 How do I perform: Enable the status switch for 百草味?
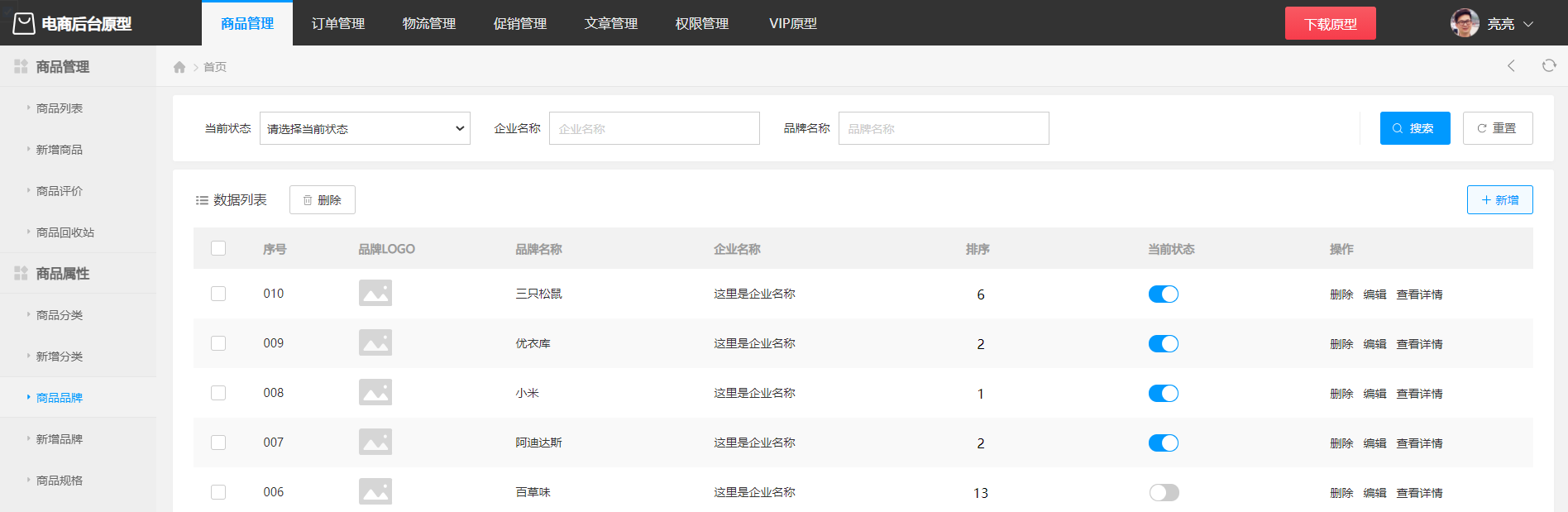coord(1163,492)
